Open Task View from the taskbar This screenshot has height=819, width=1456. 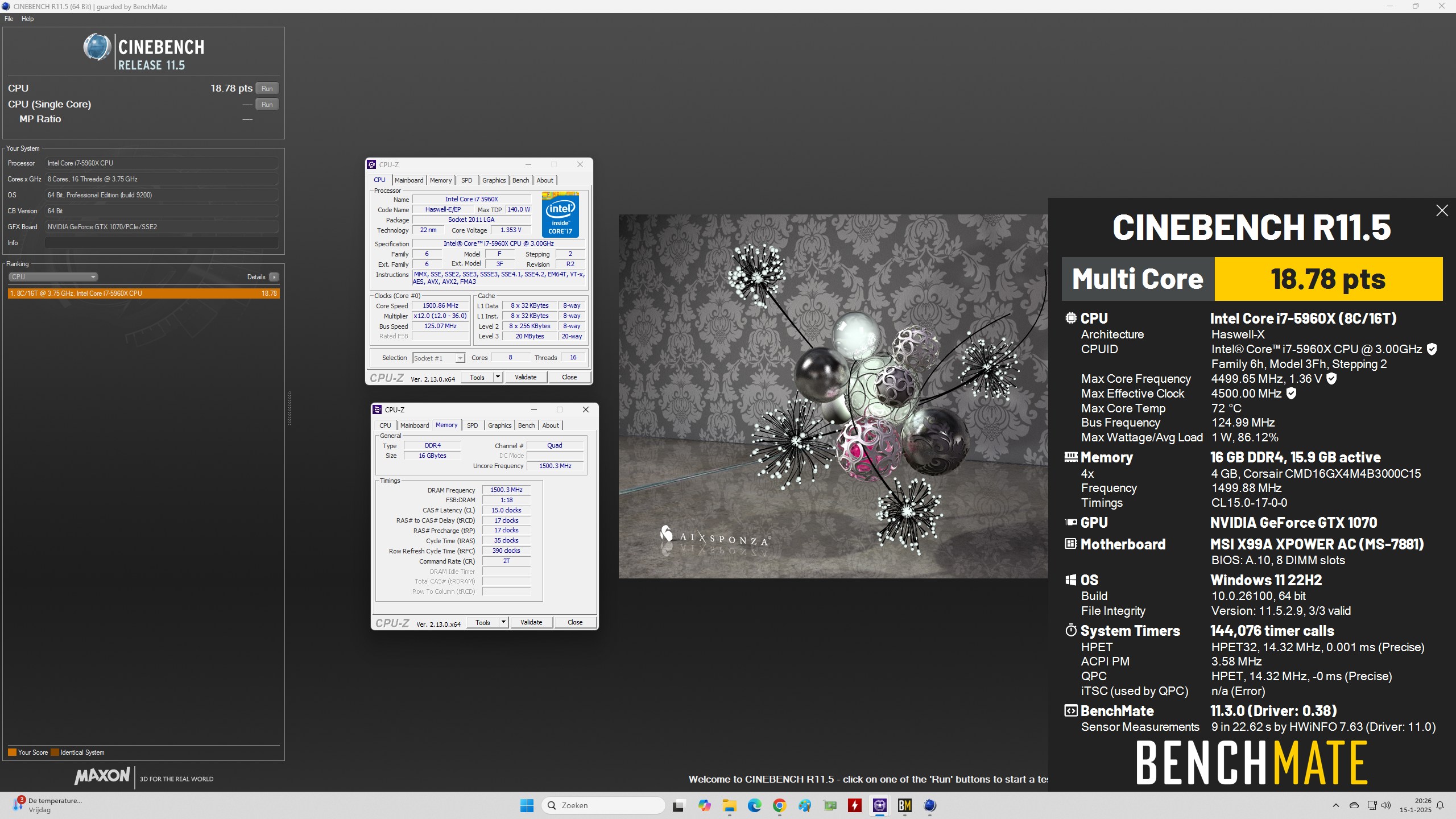point(678,805)
